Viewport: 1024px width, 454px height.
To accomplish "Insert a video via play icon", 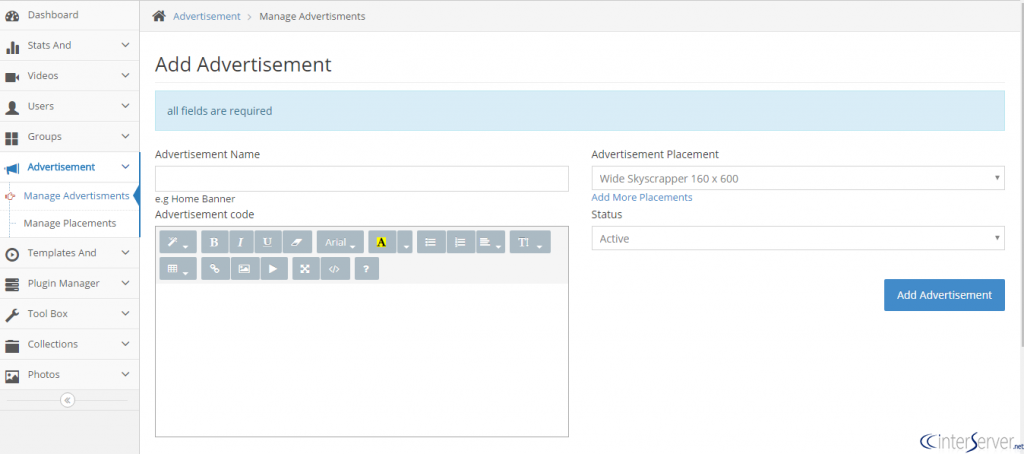I will 274,268.
